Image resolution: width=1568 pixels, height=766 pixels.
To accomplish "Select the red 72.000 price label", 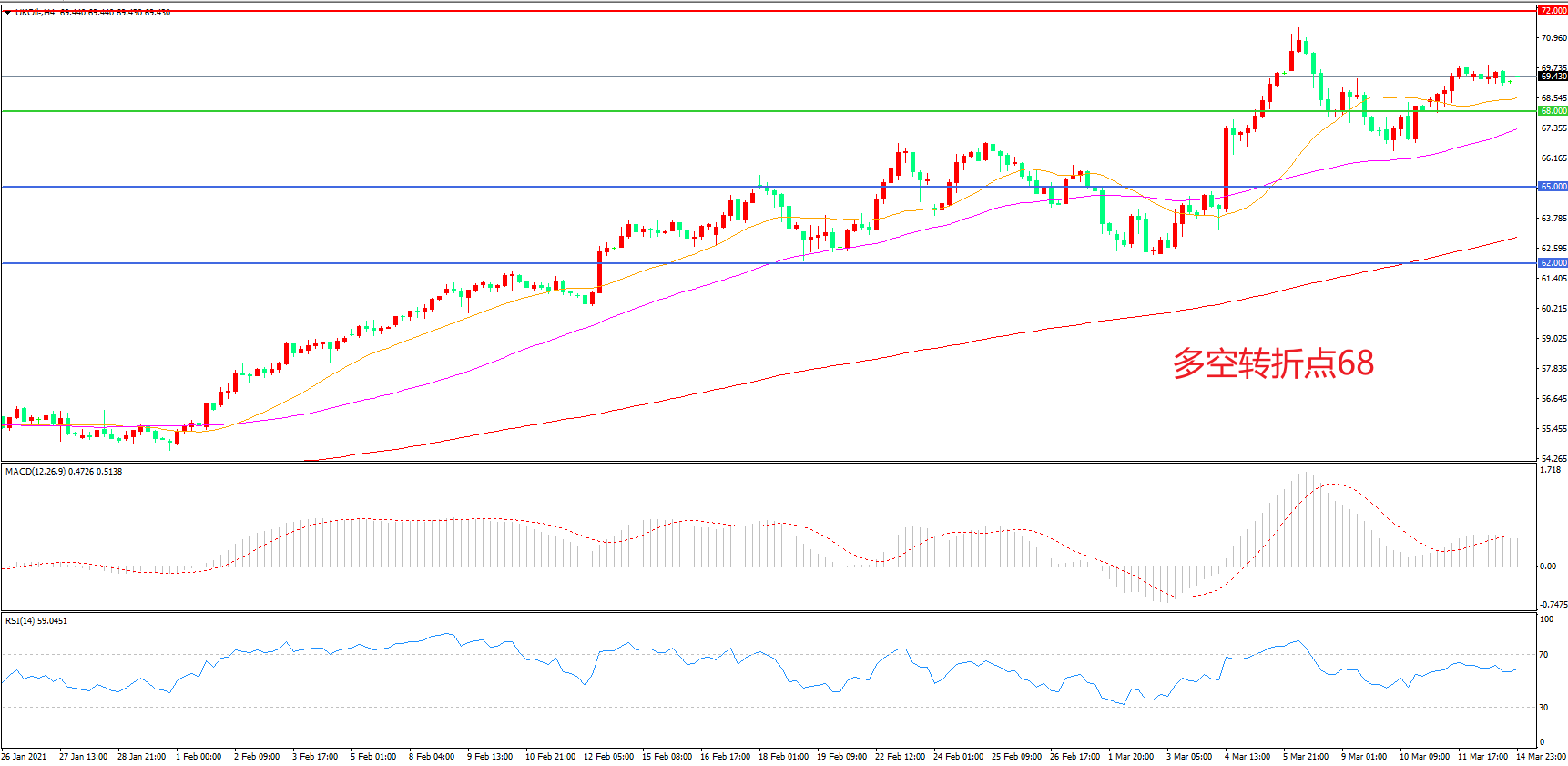I will pyautogui.click(x=1553, y=10).
